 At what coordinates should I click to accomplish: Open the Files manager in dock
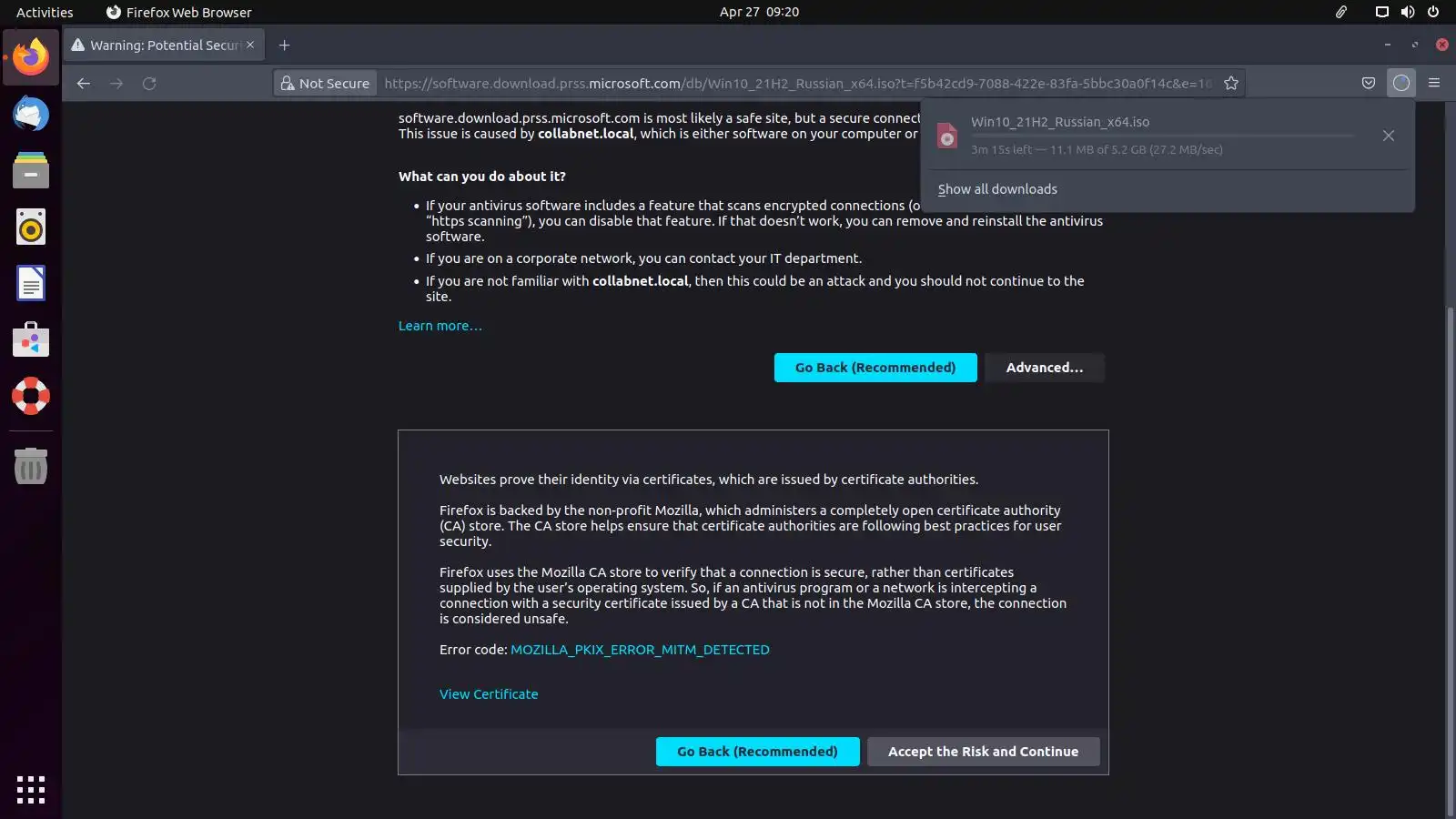tap(31, 170)
